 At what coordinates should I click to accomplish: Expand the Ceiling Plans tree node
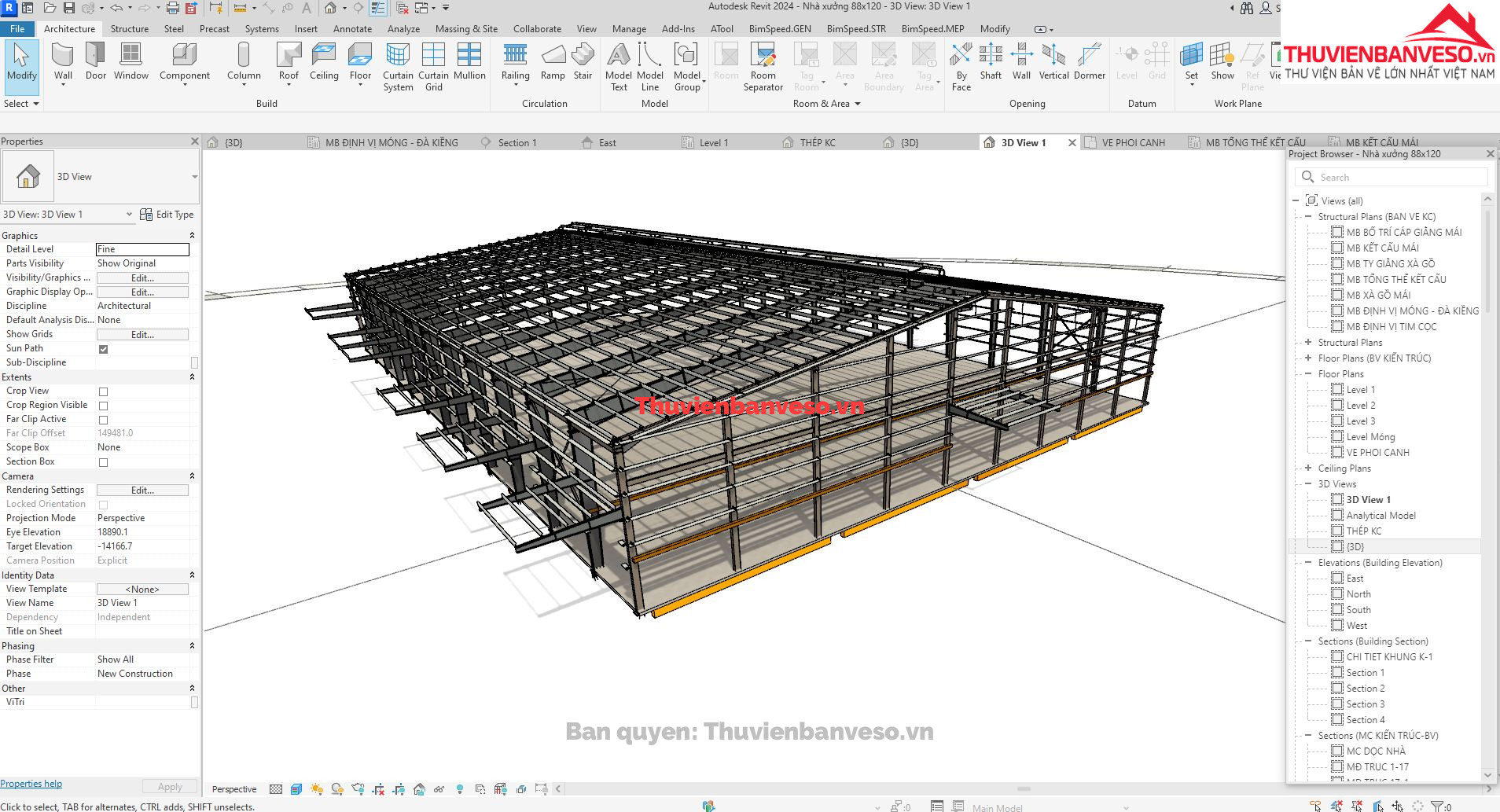click(1308, 468)
